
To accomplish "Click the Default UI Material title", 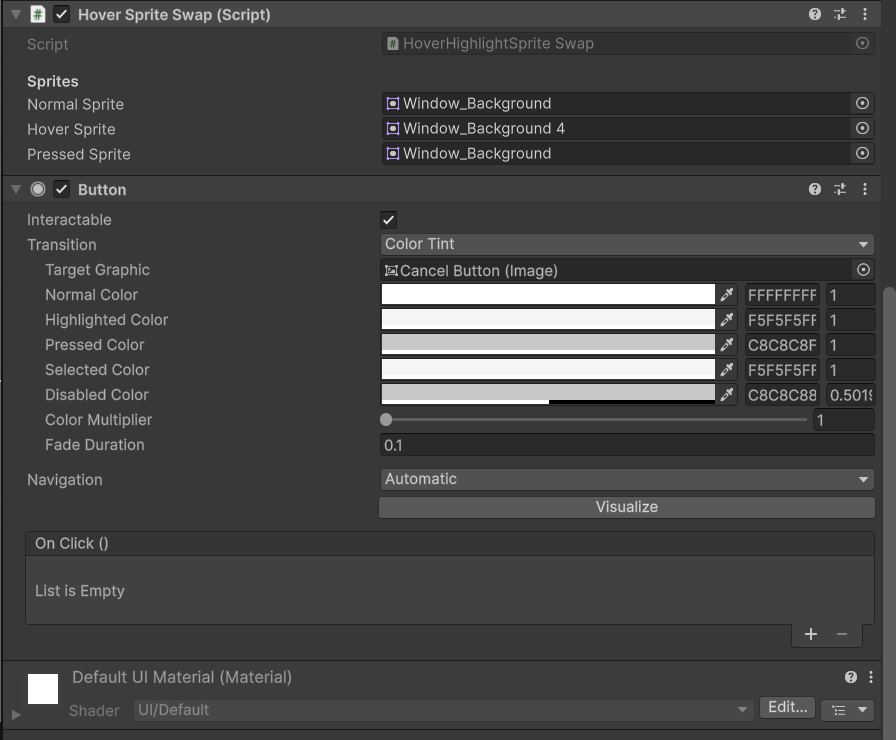I will click(x=182, y=677).
